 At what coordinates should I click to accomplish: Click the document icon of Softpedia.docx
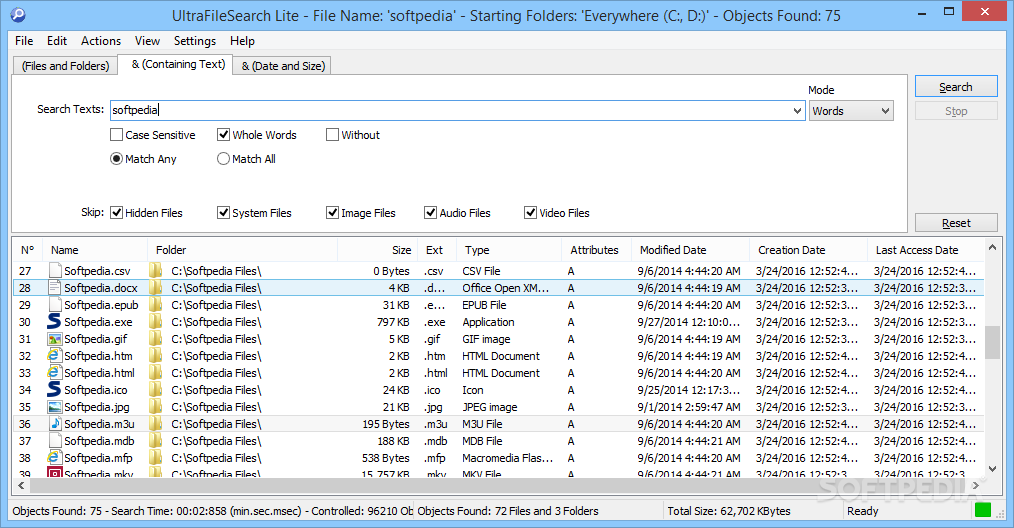55,287
